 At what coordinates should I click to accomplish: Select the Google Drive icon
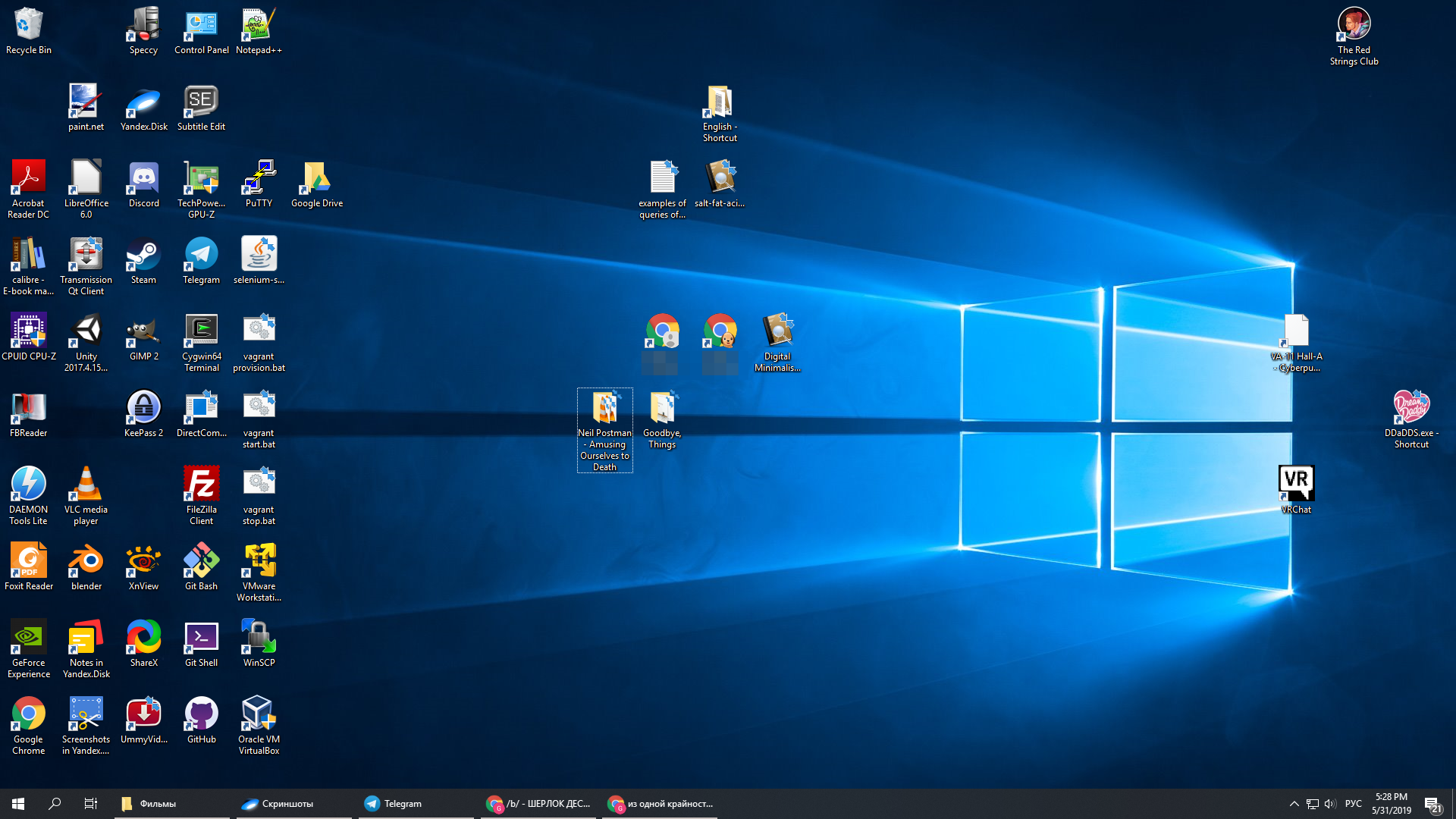click(x=317, y=184)
